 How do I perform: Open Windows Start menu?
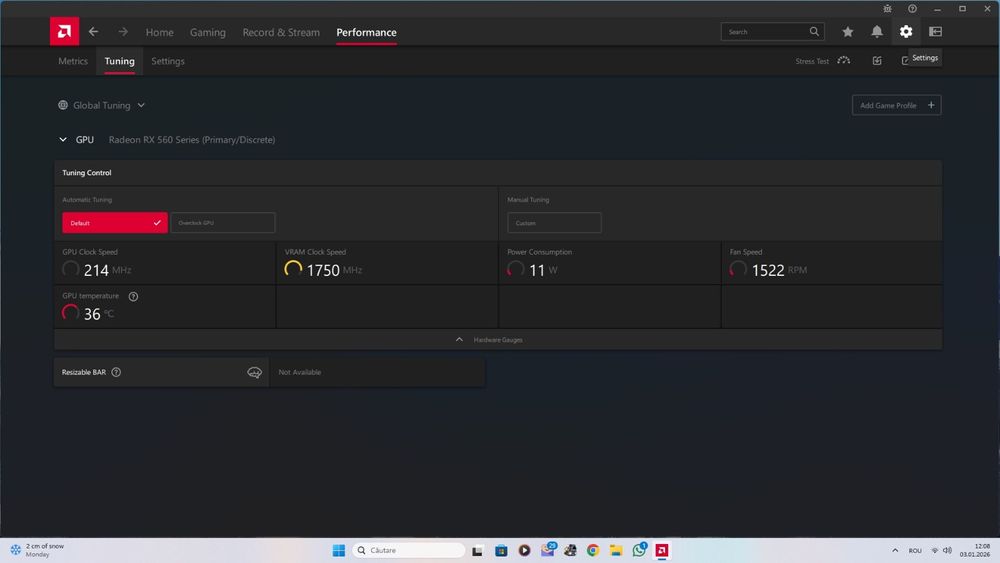coord(339,550)
